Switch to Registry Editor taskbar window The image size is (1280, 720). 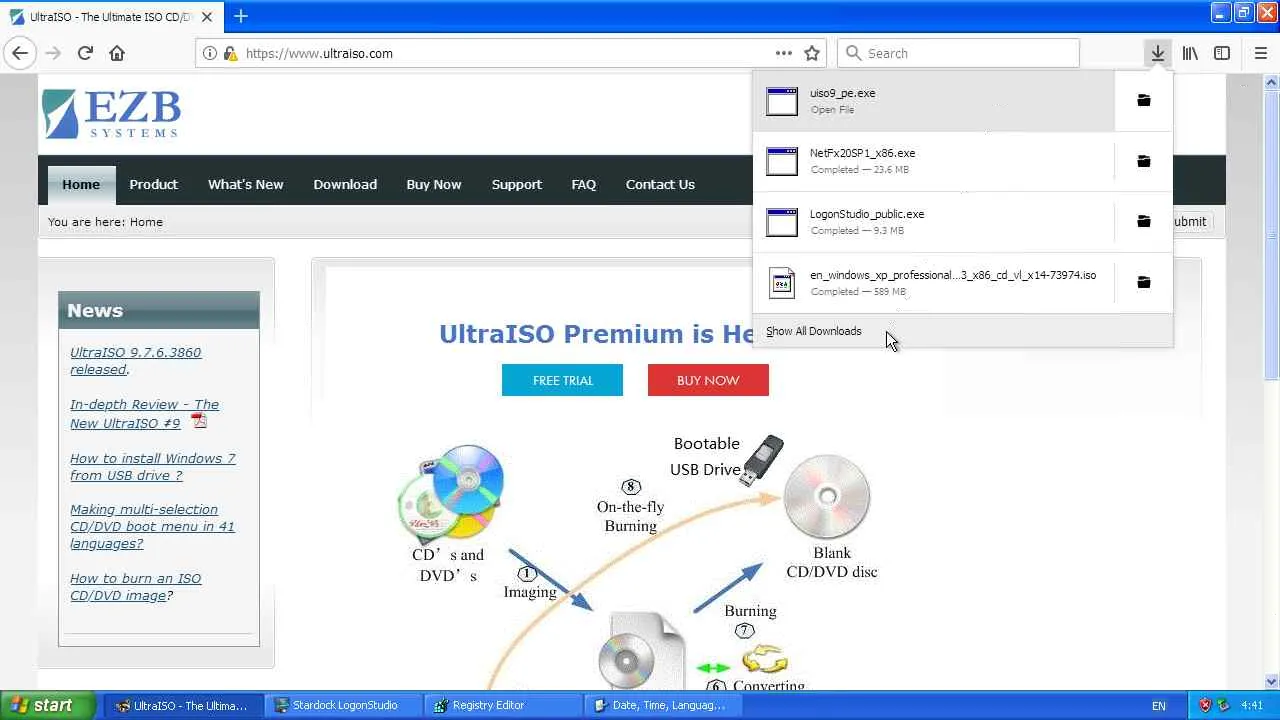coord(502,705)
